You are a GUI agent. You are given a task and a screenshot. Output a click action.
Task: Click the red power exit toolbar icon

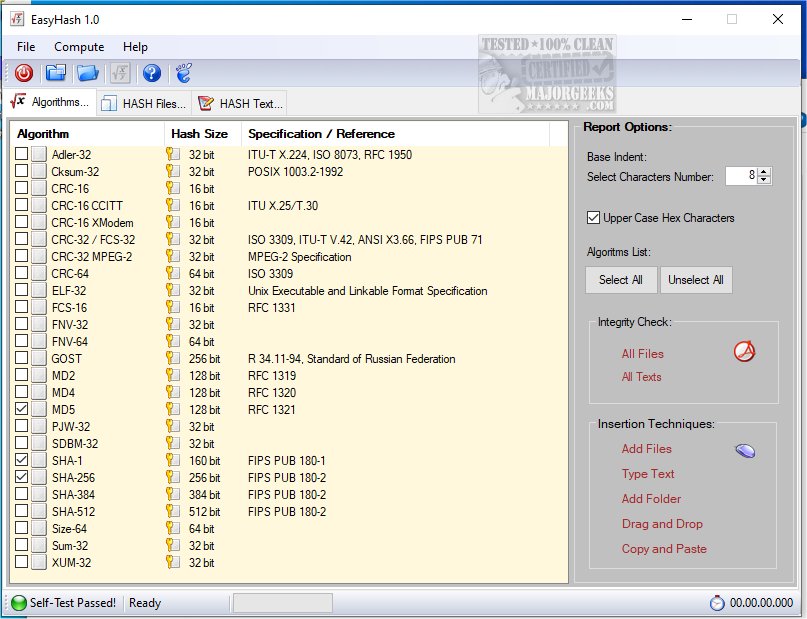click(x=22, y=72)
